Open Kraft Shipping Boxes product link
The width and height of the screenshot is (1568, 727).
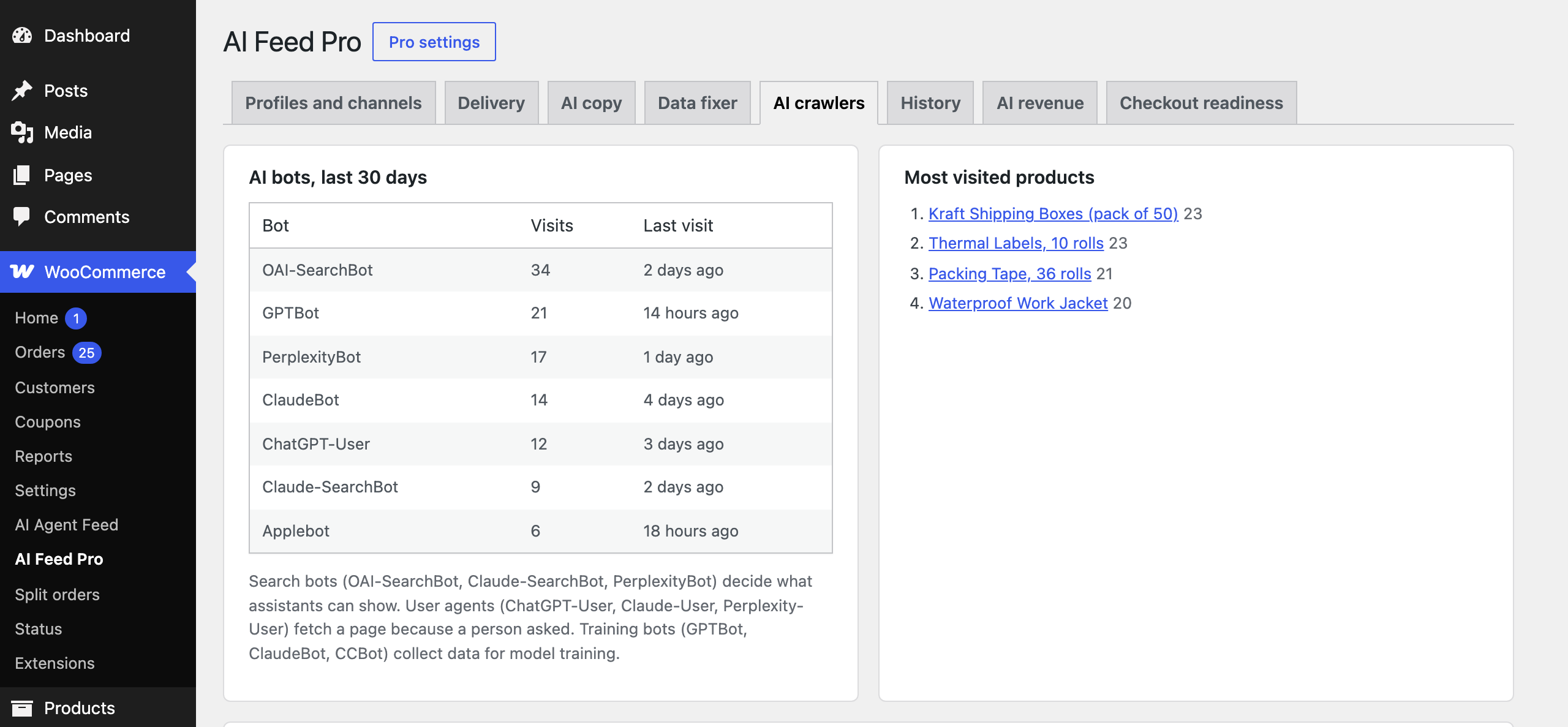1053,214
